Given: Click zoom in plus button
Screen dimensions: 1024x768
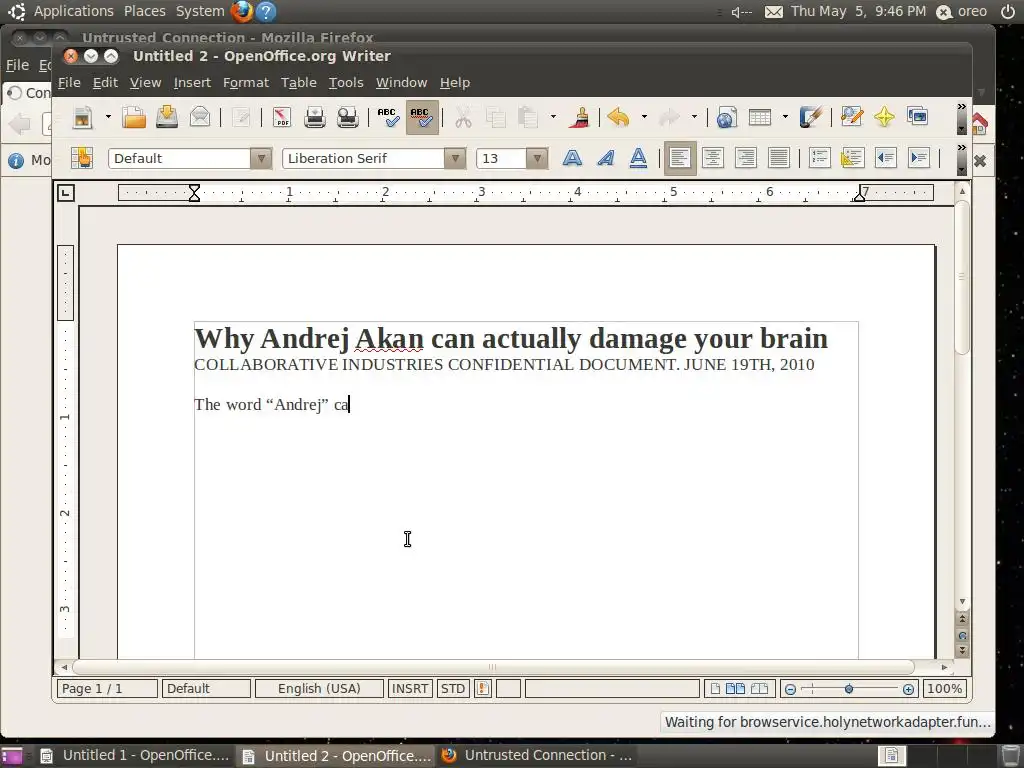Looking at the screenshot, I should (908, 689).
